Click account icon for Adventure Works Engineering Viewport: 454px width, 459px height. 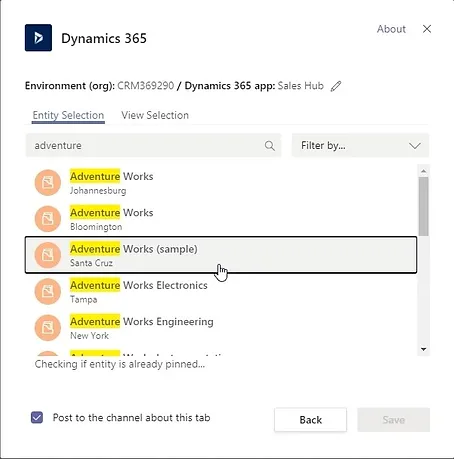click(48, 328)
